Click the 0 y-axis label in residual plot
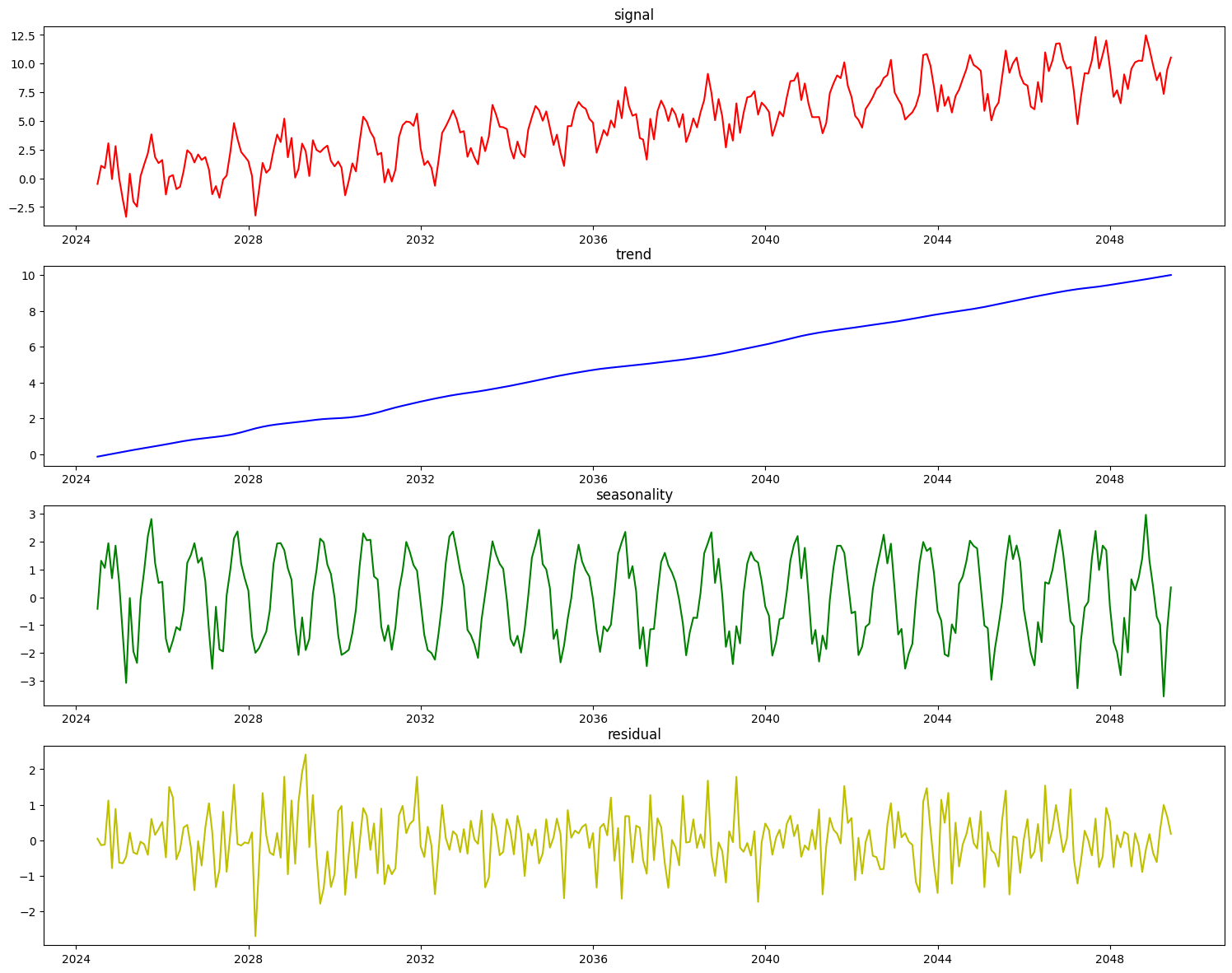The image size is (1232, 973). 30,840
